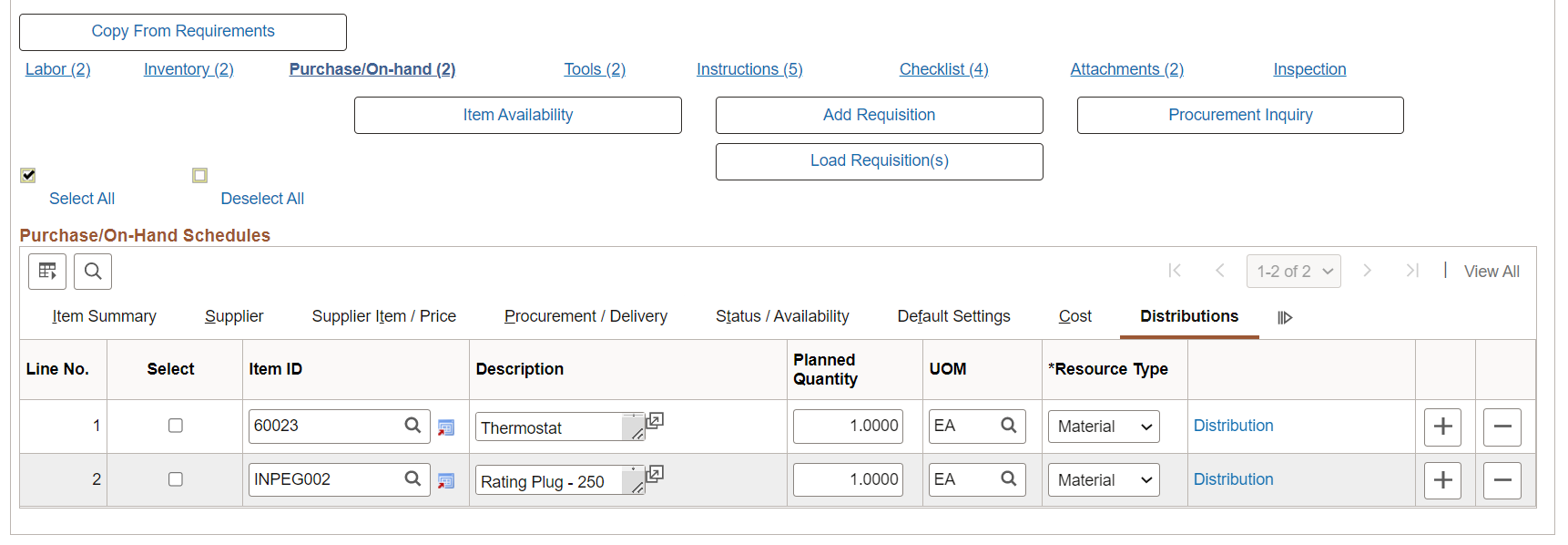The image size is (1568, 545).
Task: Click the Find search icon above table
Action: [x=93, y=271]
